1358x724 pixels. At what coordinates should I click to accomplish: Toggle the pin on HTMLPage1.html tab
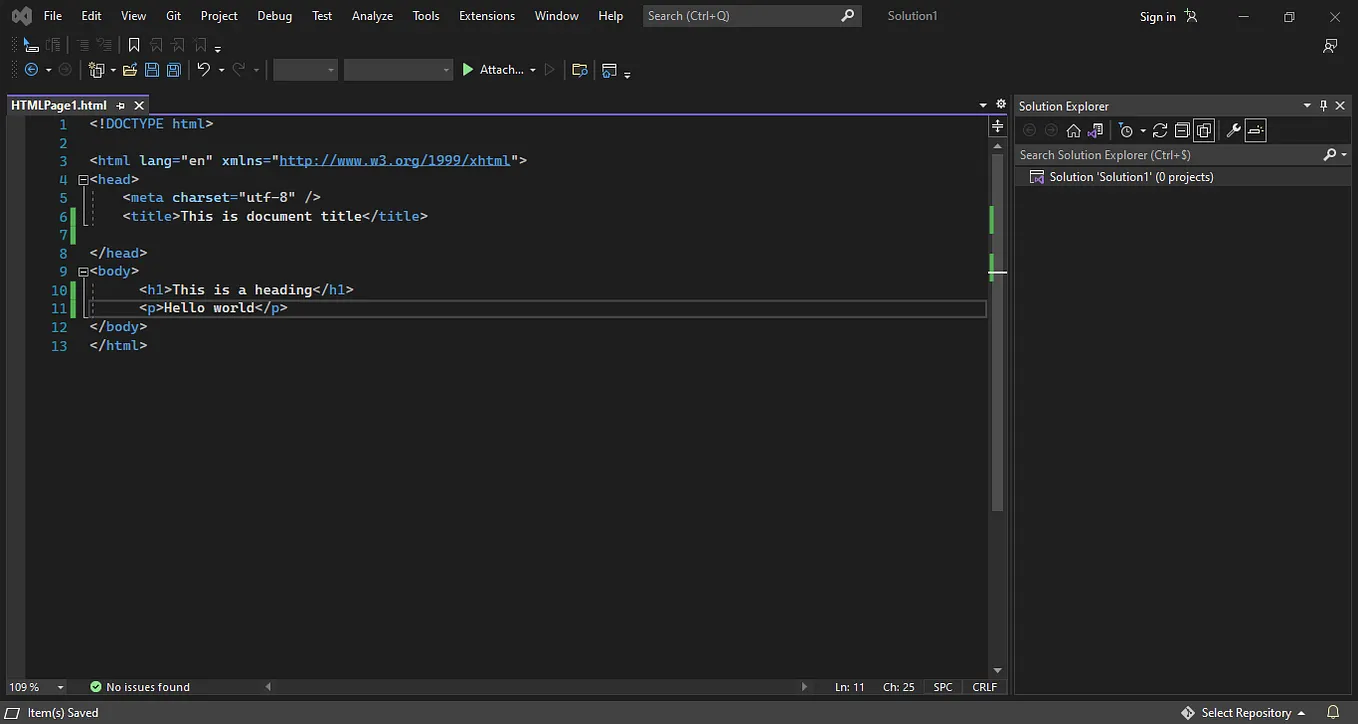pyautogui.click(x=121, y=105)
